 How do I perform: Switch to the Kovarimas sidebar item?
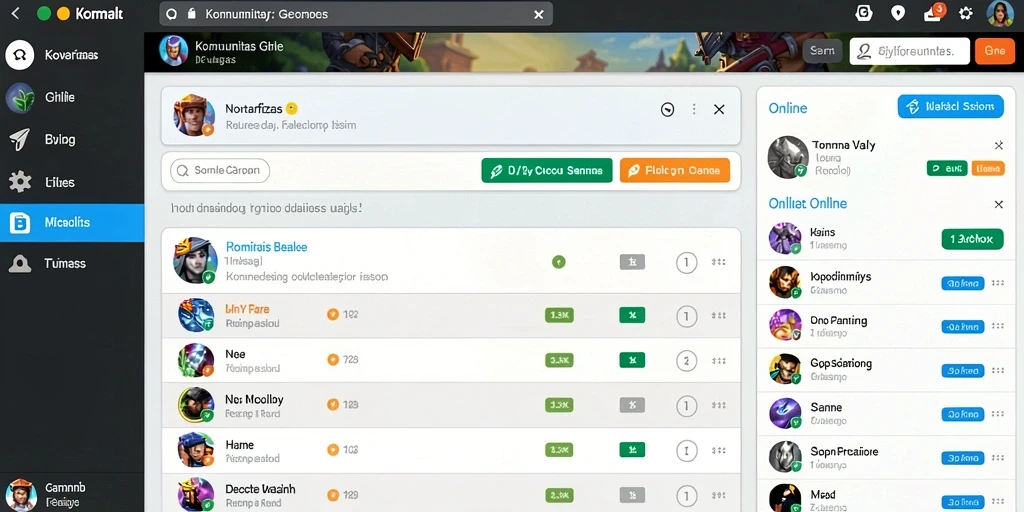(72, 55)
